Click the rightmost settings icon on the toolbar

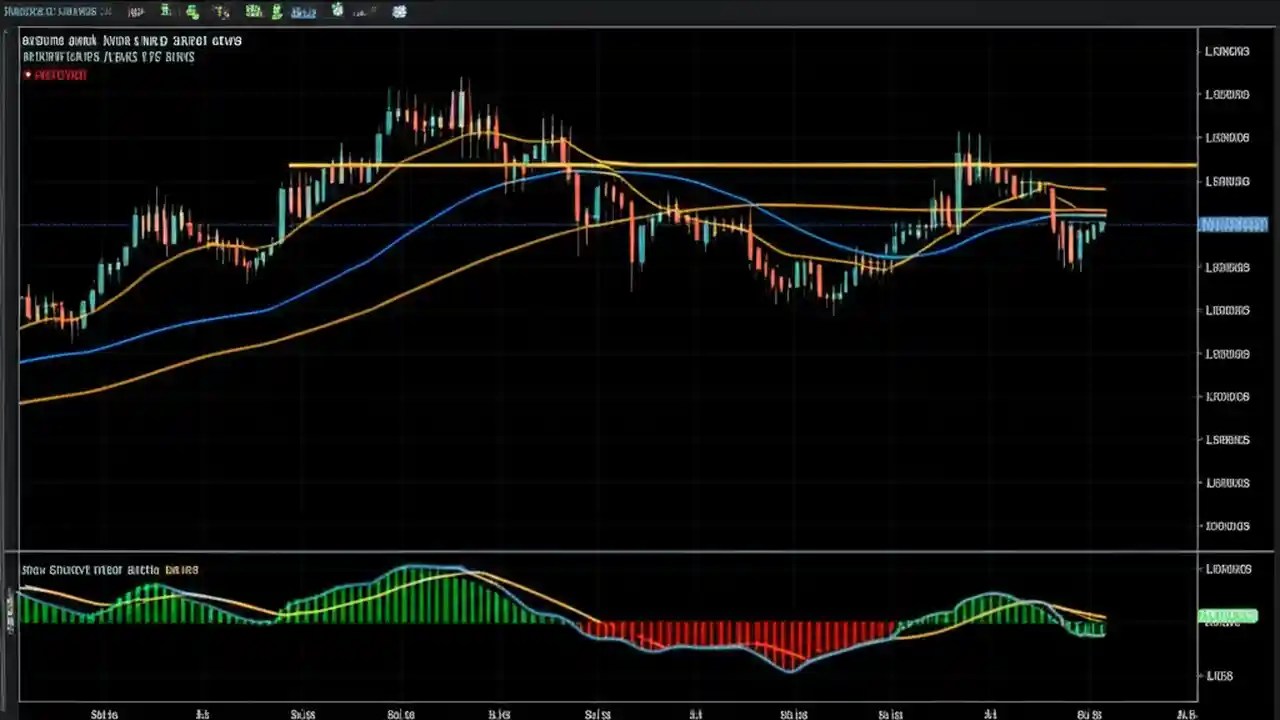[x=399, y=11]
